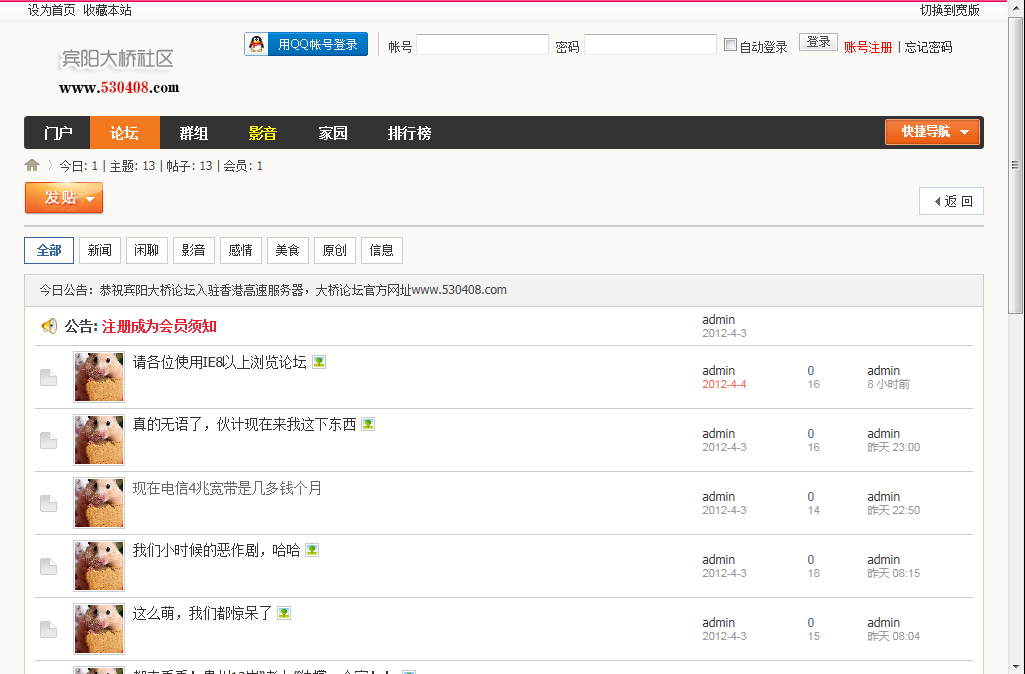
Task: Click the 用QQ帐号登录 button
Action: [x=306, y=44]
